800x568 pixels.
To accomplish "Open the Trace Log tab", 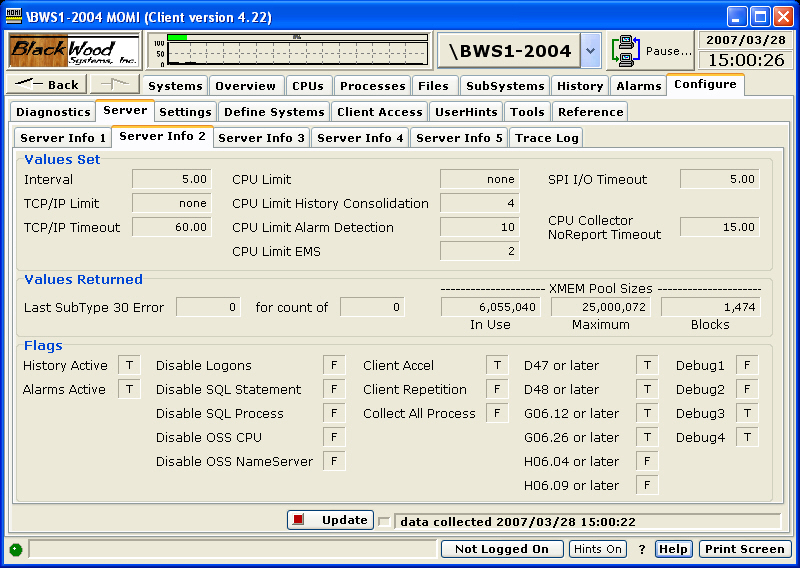I will (x=546, y=138).
